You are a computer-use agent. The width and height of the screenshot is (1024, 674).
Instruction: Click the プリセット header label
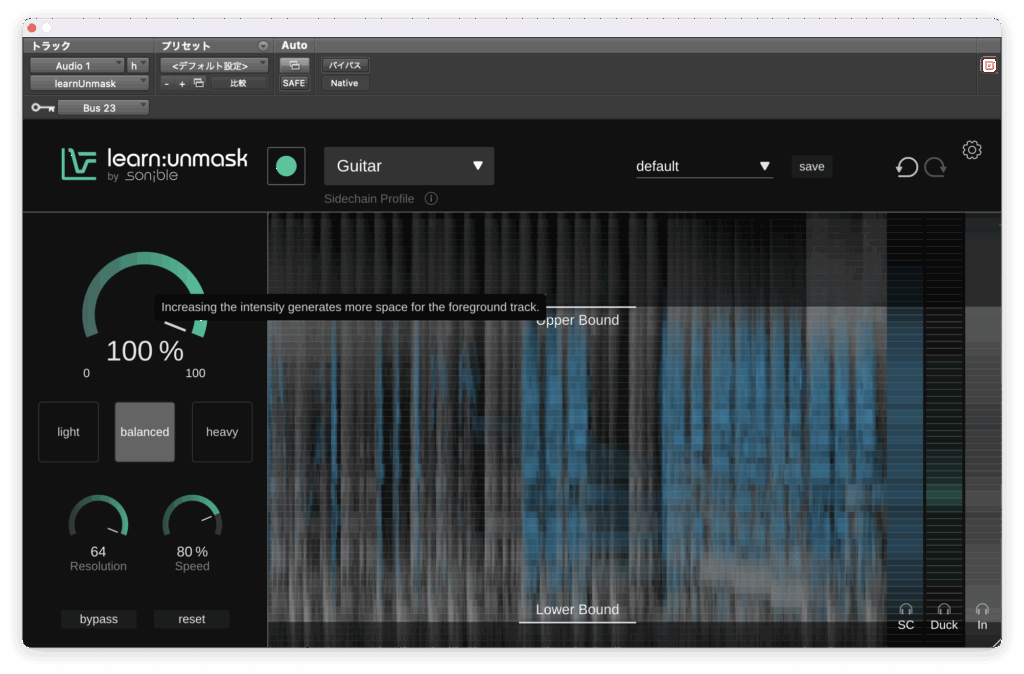click(x=186, y=46)
